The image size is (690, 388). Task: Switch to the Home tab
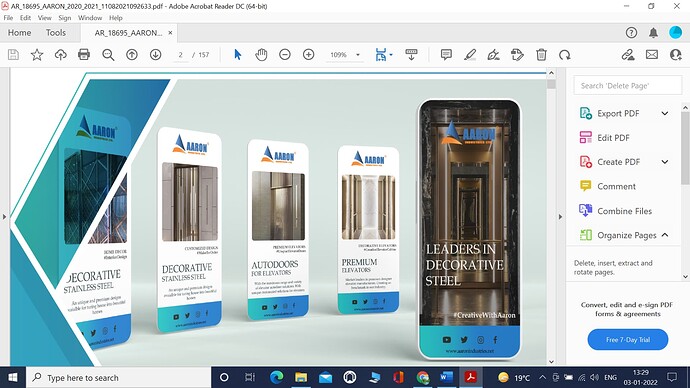(19, 33)
